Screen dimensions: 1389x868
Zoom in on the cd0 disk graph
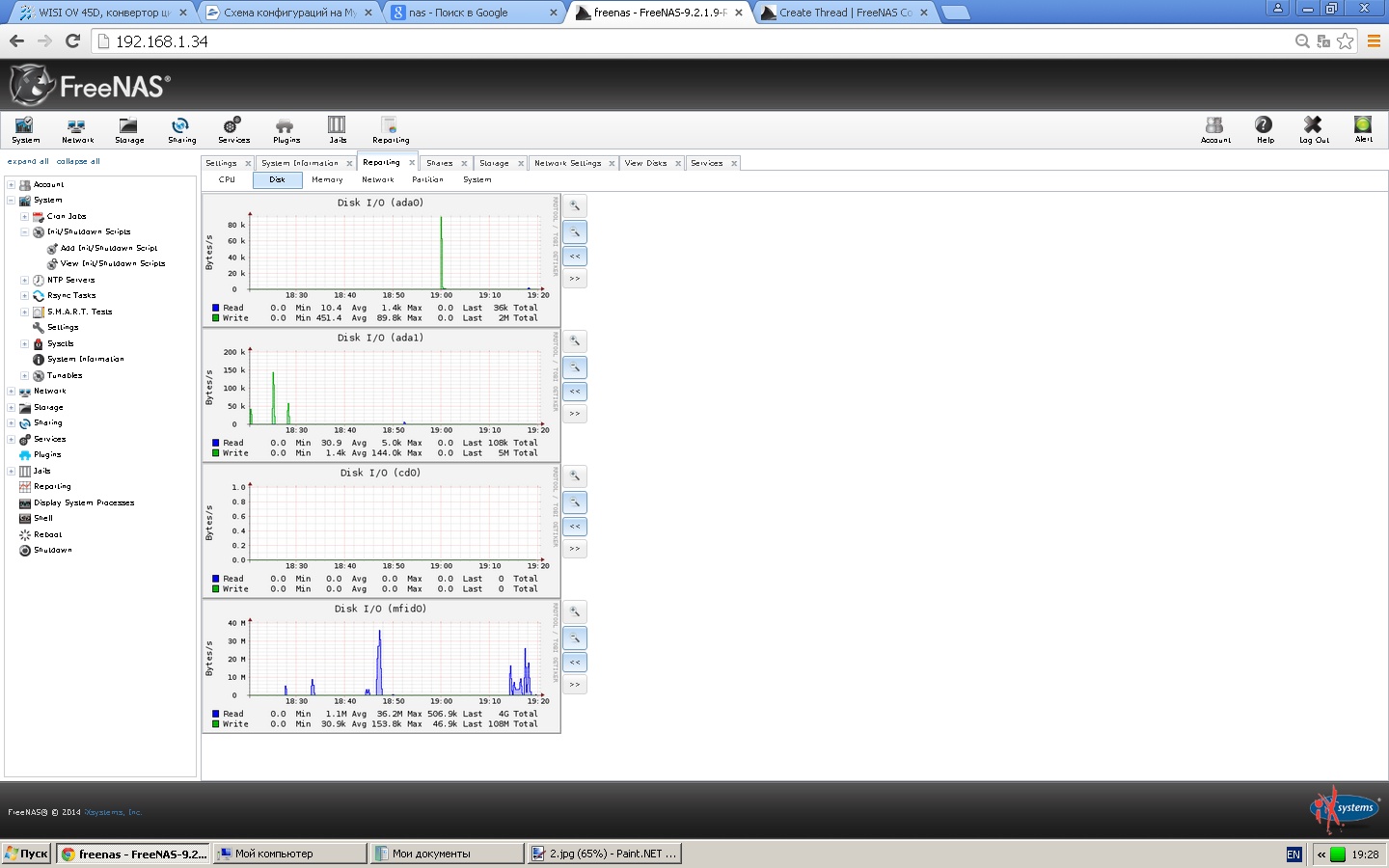click(x=575, y=476)
